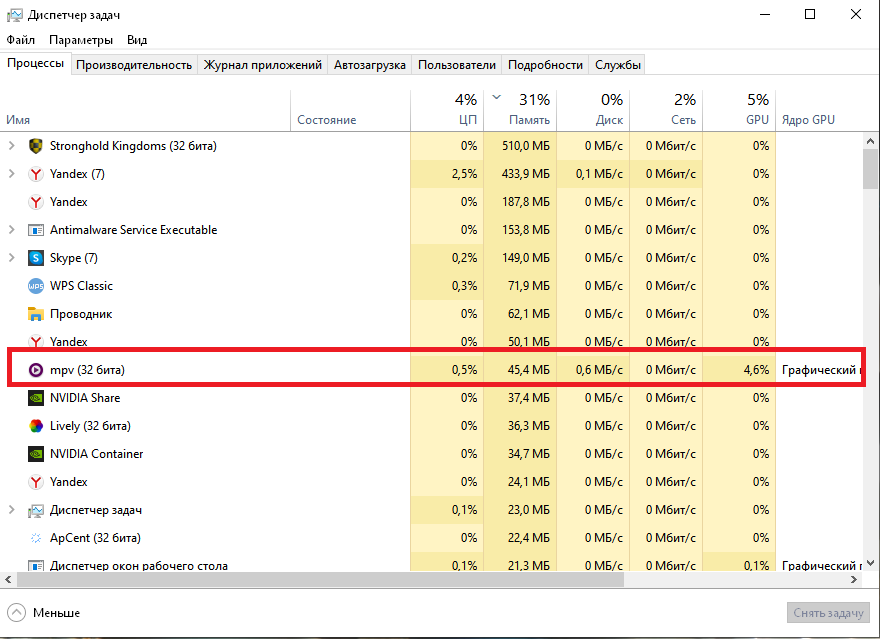Click the 4,6% GPU value for mpv

click(757, 370)
